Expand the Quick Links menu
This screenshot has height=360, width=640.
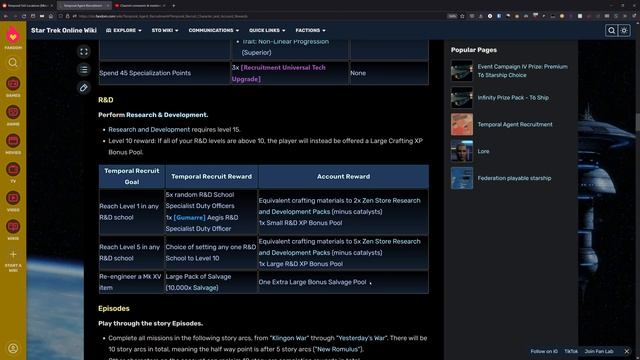click(267, 31)
